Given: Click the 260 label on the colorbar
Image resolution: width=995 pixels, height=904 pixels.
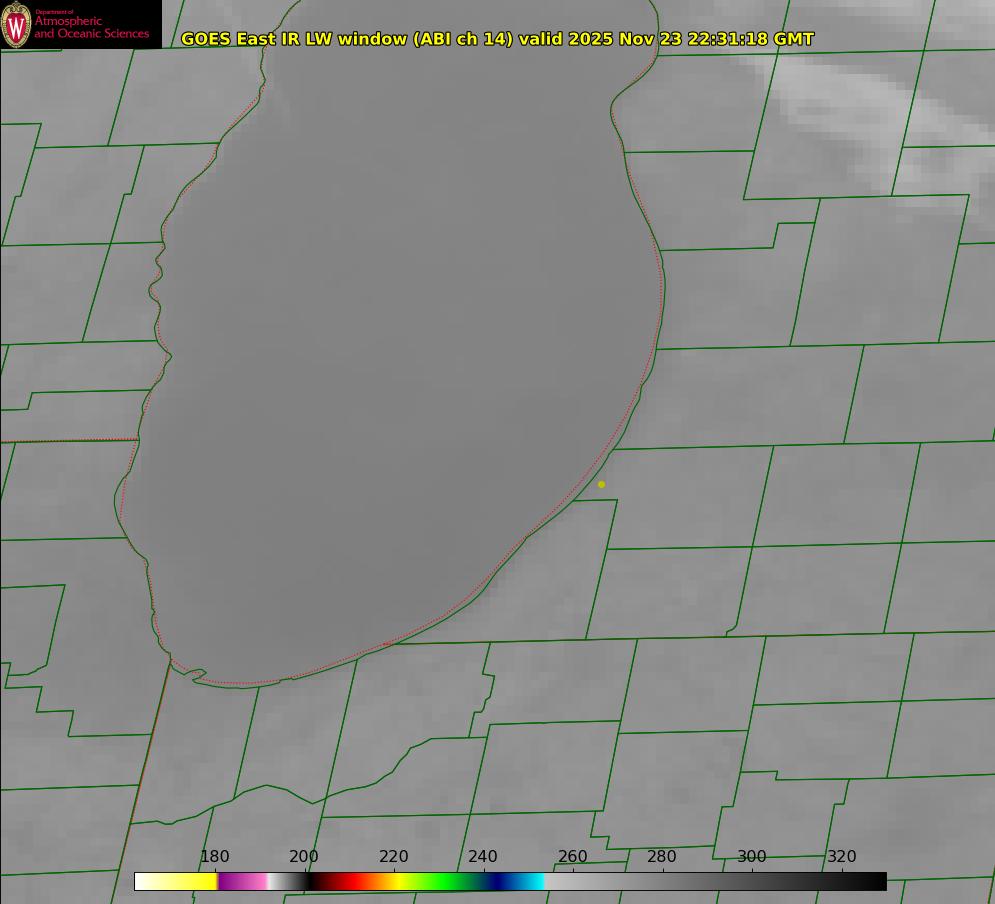Looking at the screenshot, I should click(x=572, y=856).
